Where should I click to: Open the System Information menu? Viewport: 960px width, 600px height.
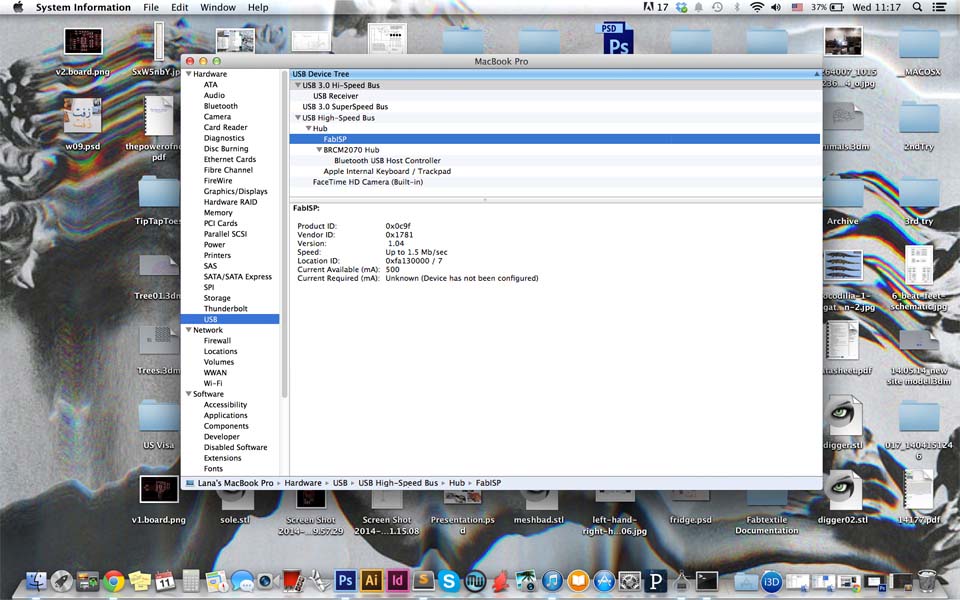click(83, 7)
